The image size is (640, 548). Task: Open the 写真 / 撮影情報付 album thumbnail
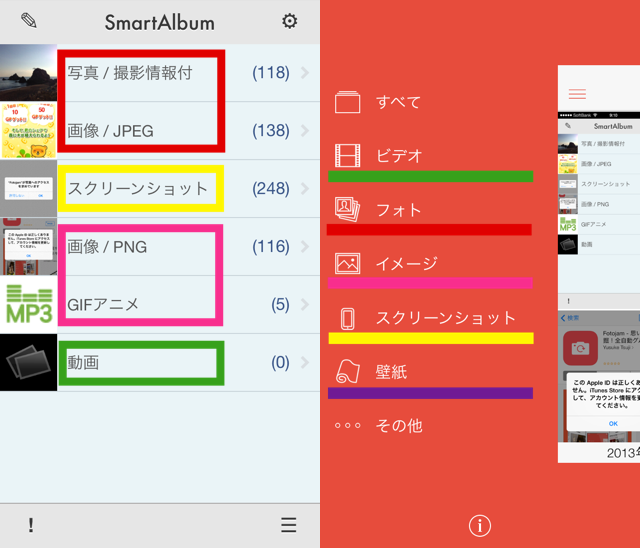point(29,73)
